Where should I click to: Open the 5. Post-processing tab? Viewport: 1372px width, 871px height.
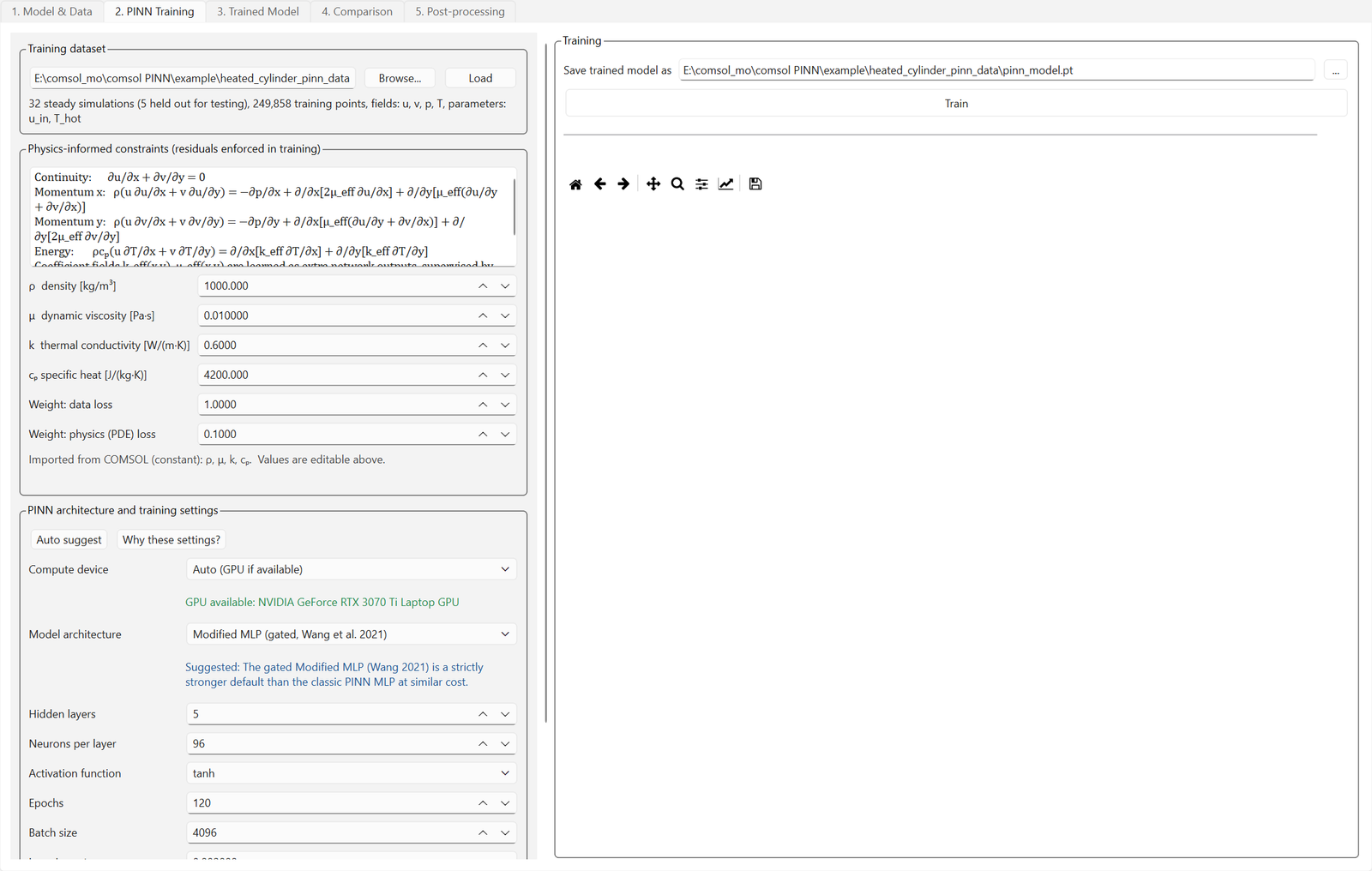[x=460, y=11]
